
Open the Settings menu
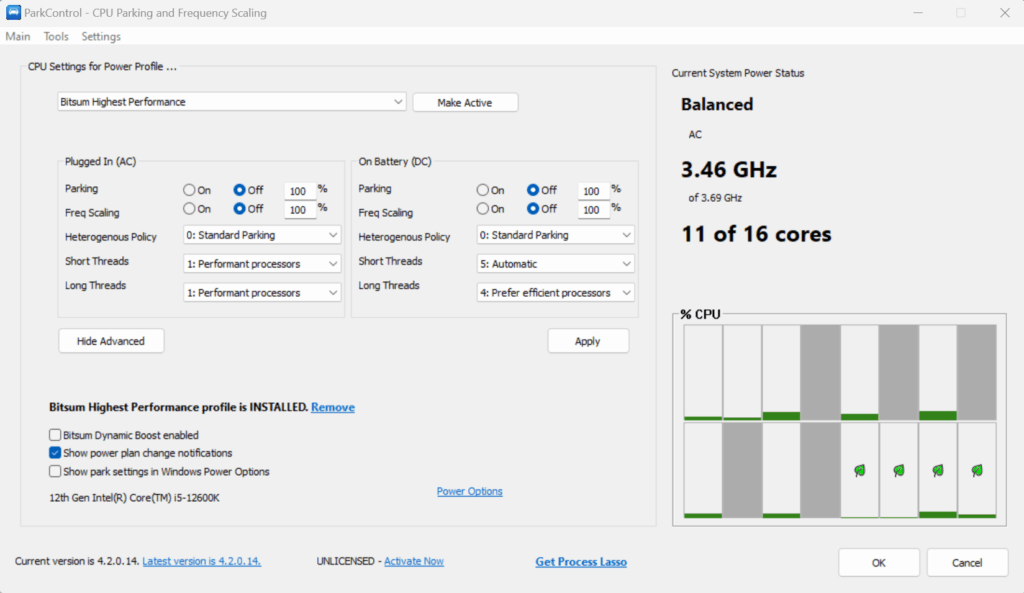click(100, 36)
